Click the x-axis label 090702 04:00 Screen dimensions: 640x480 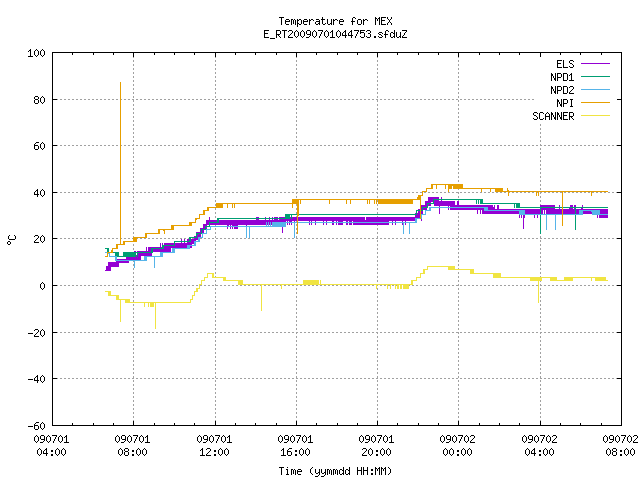click(540, 446)
